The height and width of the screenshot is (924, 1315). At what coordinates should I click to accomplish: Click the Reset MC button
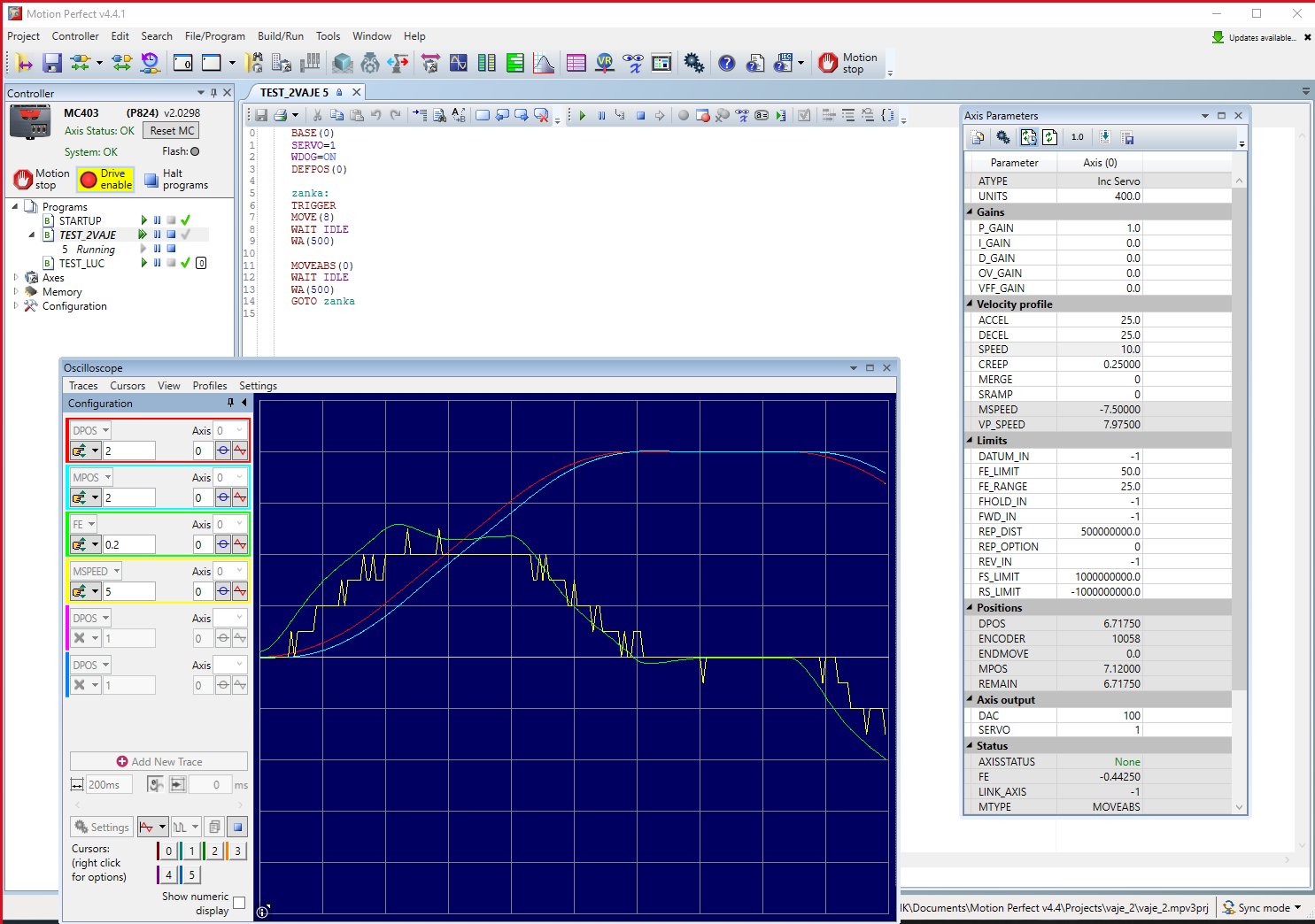click(x=172, y=131)
